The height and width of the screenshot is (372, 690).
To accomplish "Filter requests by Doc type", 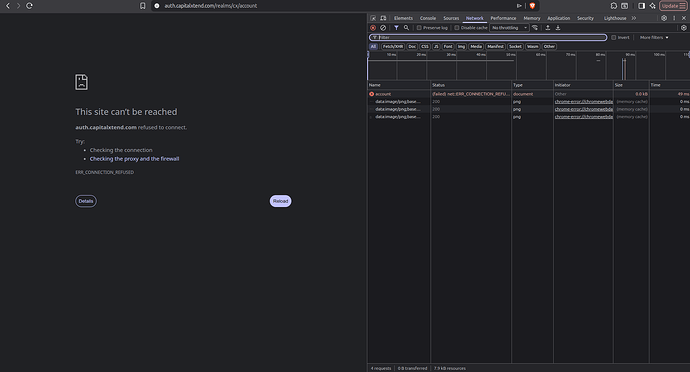I will click(412, 46).
